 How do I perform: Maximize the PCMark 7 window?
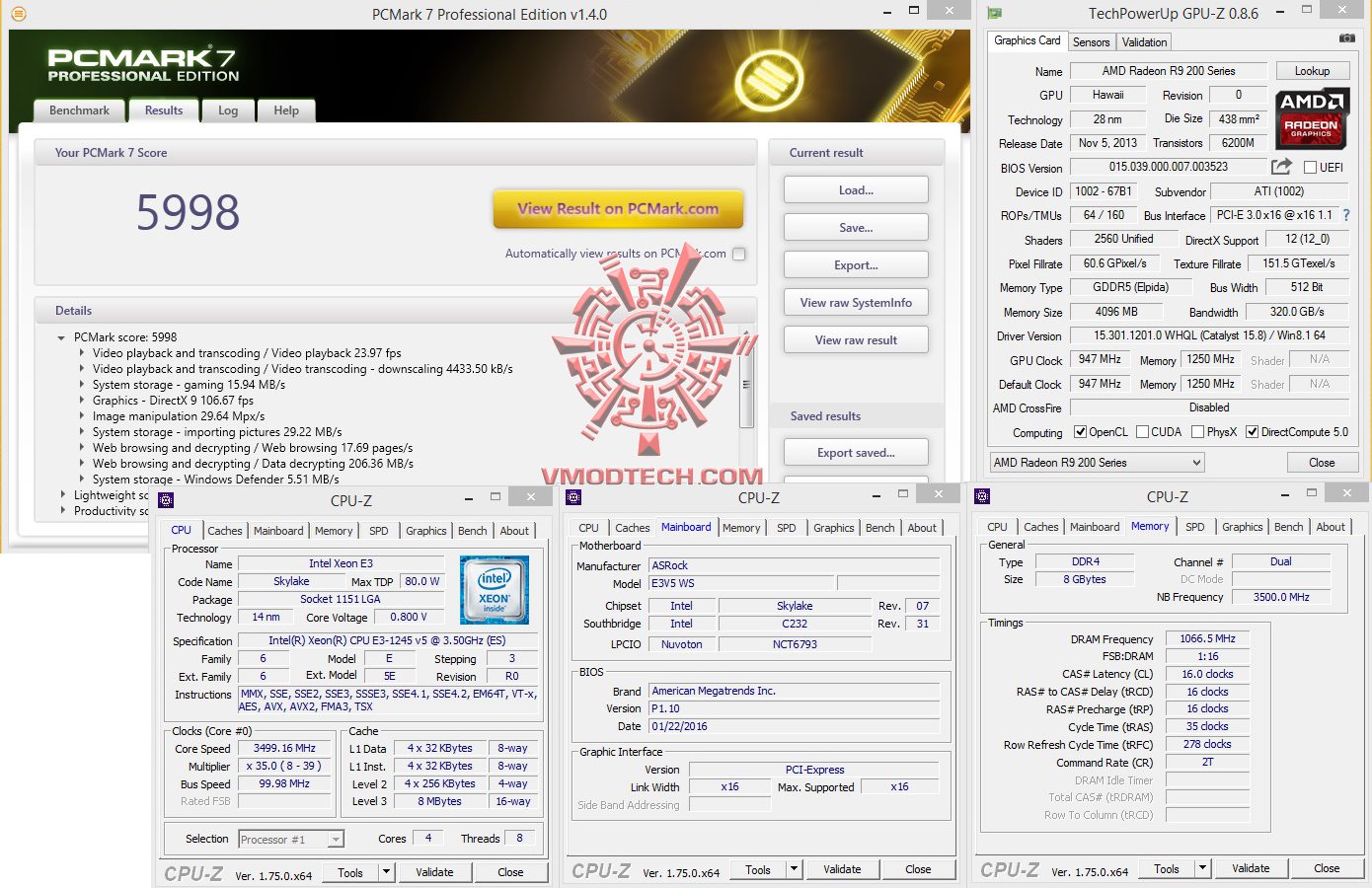point(914,12)
